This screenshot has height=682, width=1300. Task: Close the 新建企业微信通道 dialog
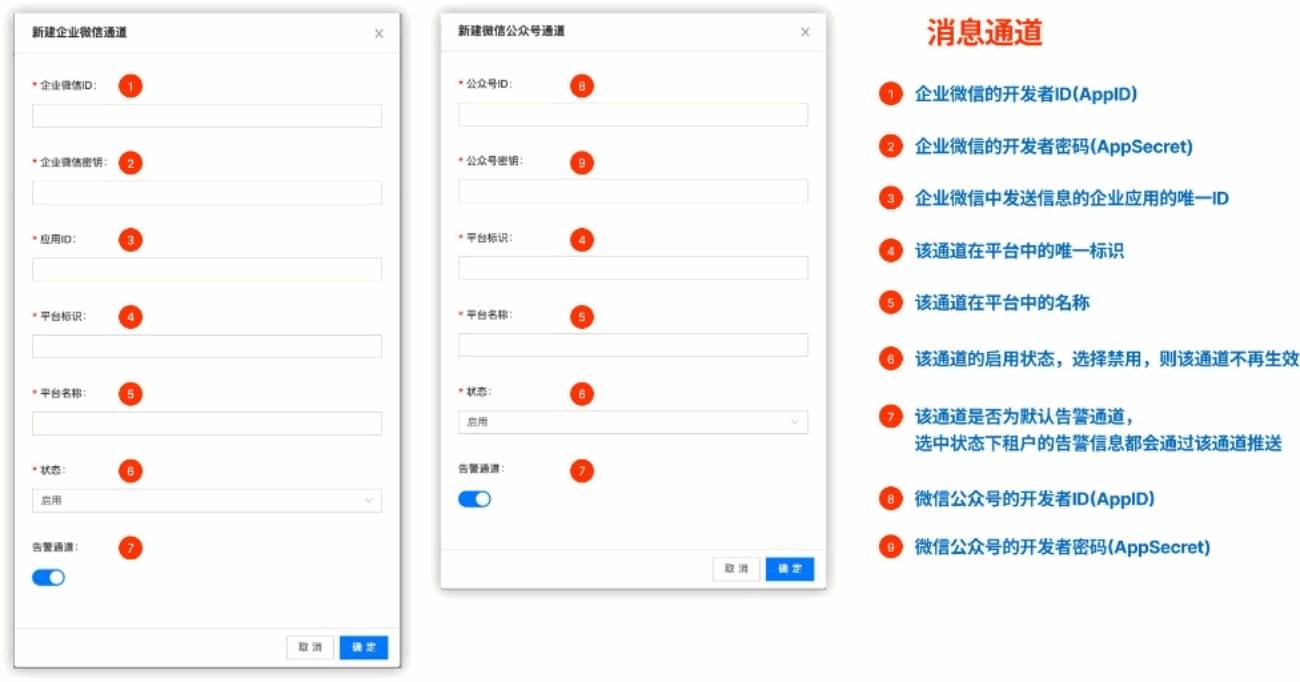coord(379,34)
